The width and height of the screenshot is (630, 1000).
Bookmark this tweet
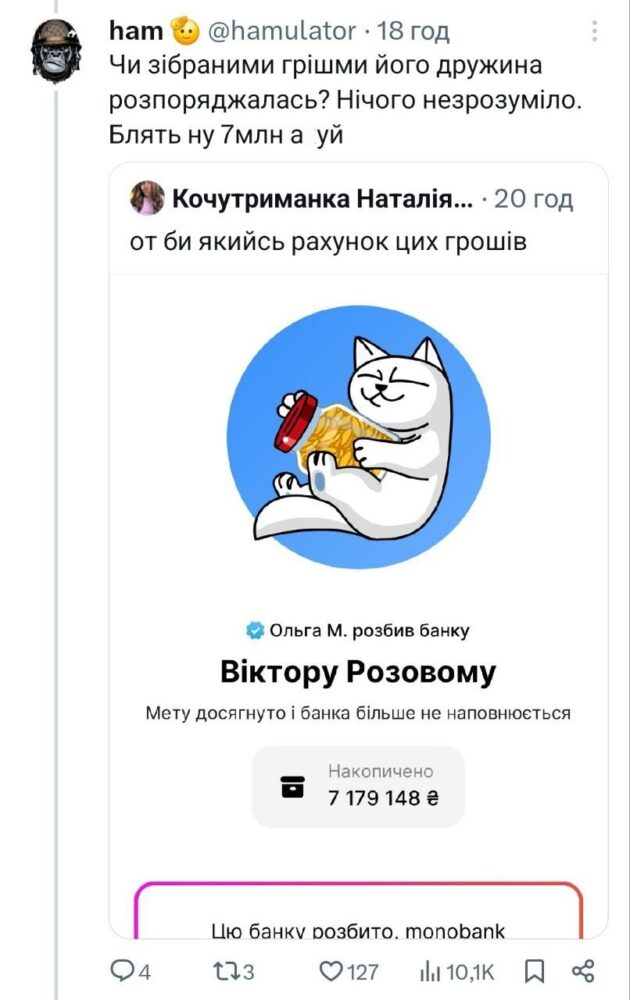pos(534,971)
